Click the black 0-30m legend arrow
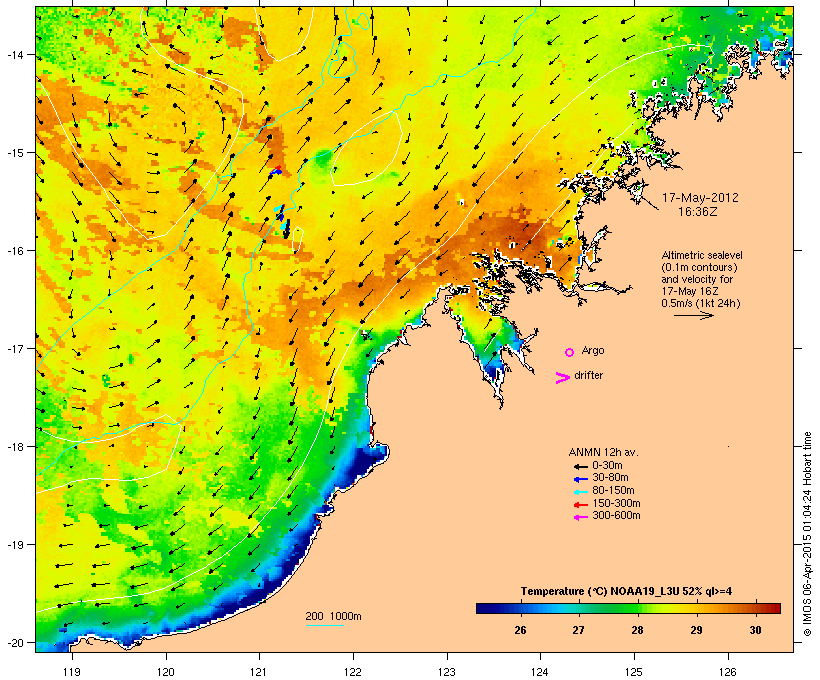Viewport: 820px width, 680px height. tap(580, 466)
